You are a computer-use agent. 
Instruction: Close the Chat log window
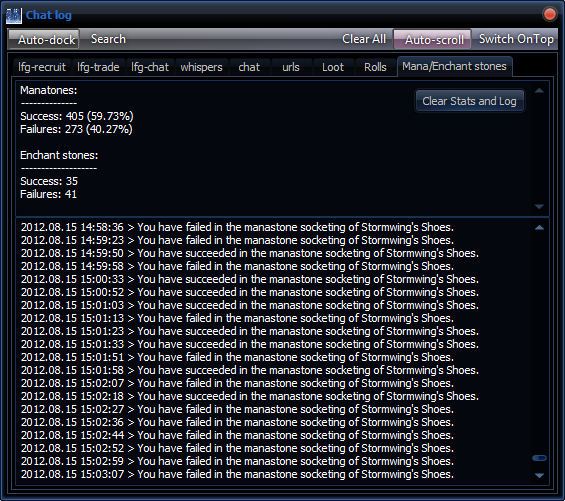pos(550,14)
